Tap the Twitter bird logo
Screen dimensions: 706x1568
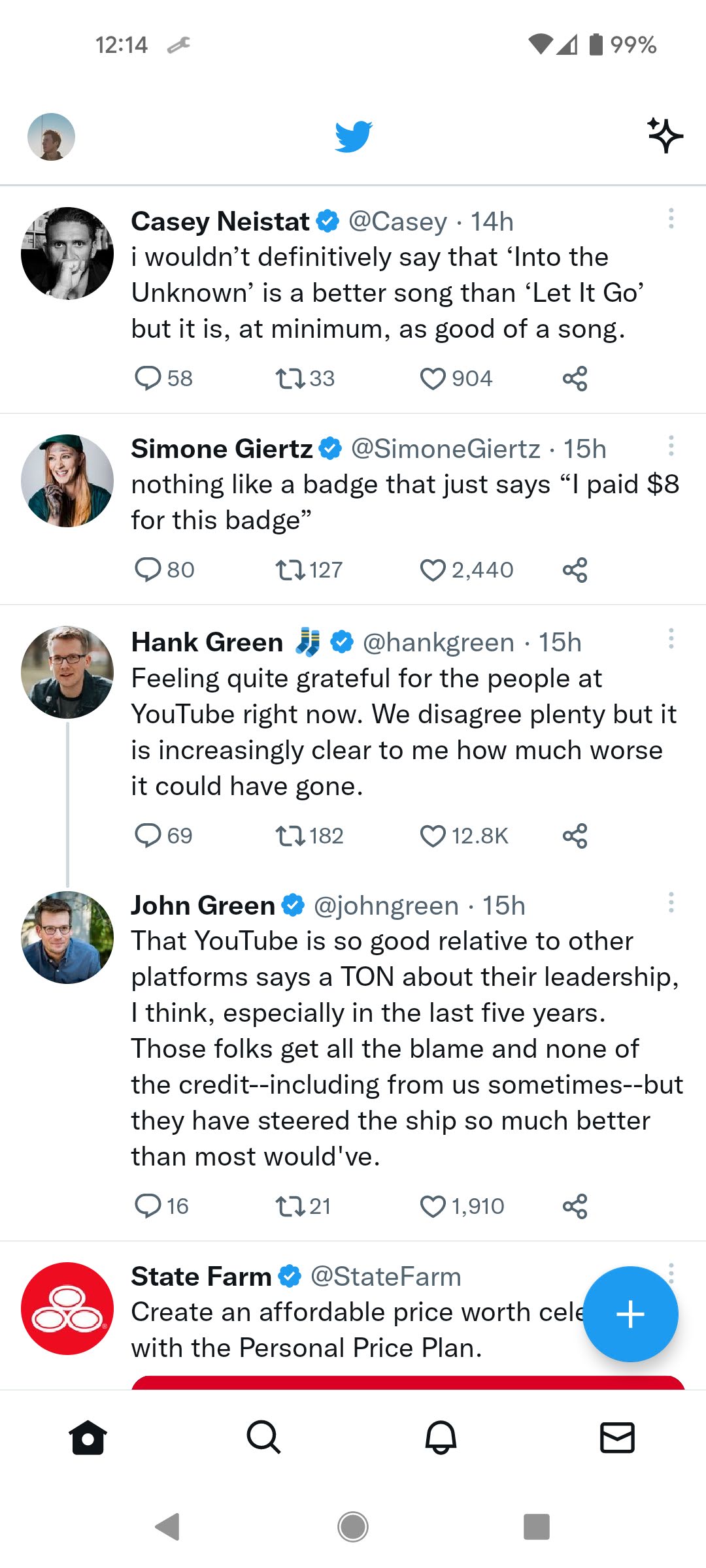pos(353,136)
